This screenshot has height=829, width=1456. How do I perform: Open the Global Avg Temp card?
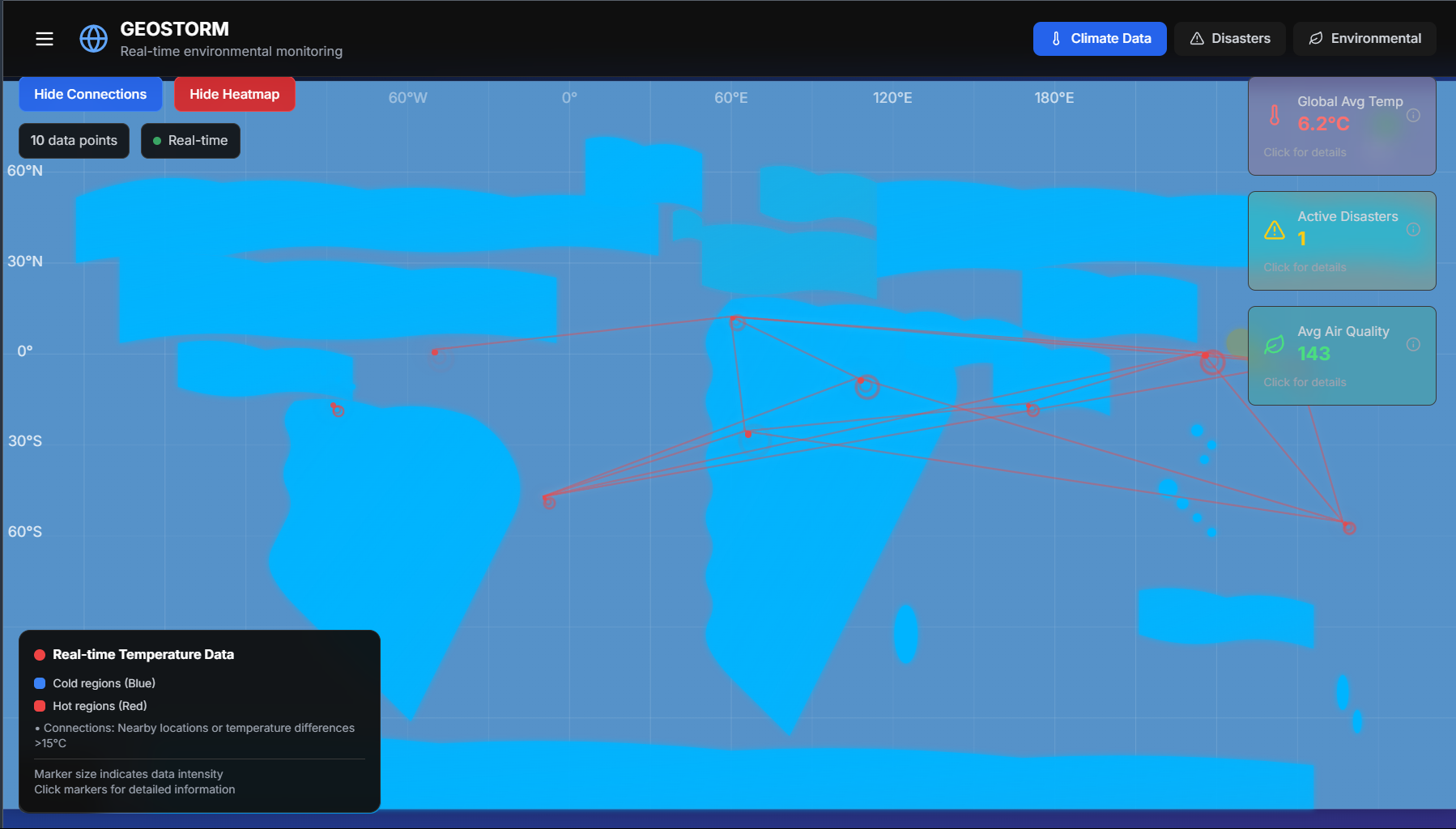1342,126
